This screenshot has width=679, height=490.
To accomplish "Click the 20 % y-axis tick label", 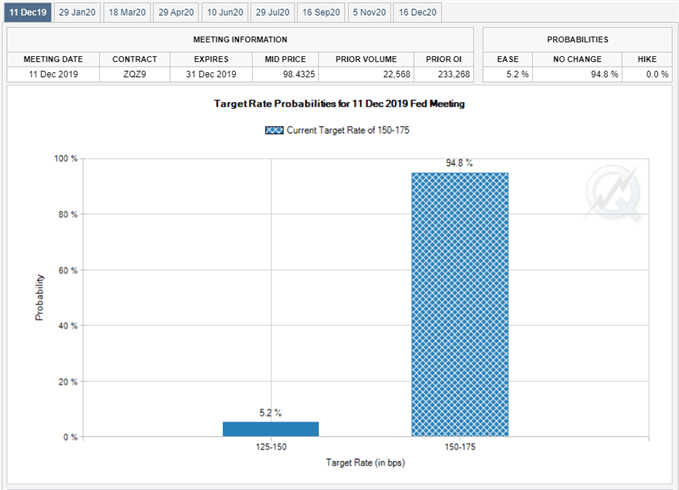I will click(x=68, y=382).
